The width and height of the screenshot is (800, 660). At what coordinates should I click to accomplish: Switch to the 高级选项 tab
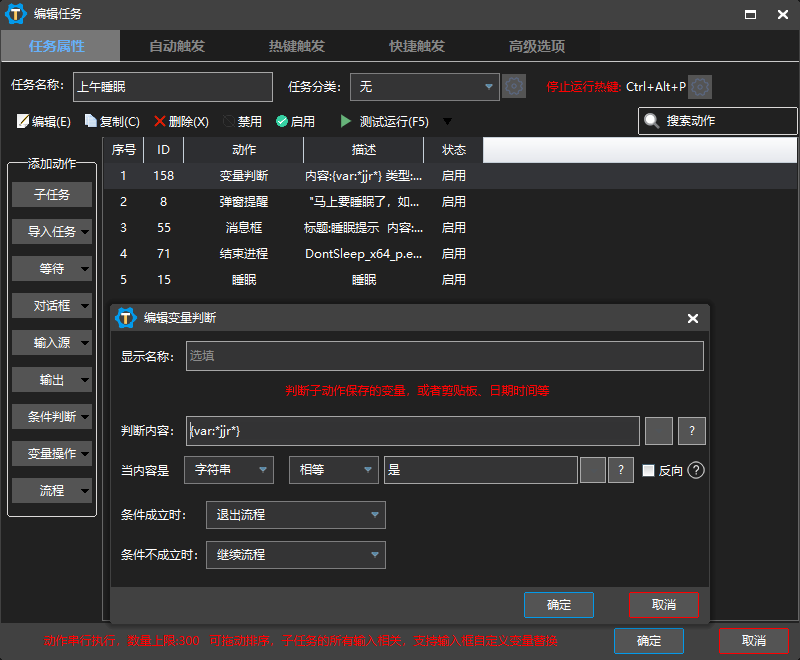click(x=537, y=46)
